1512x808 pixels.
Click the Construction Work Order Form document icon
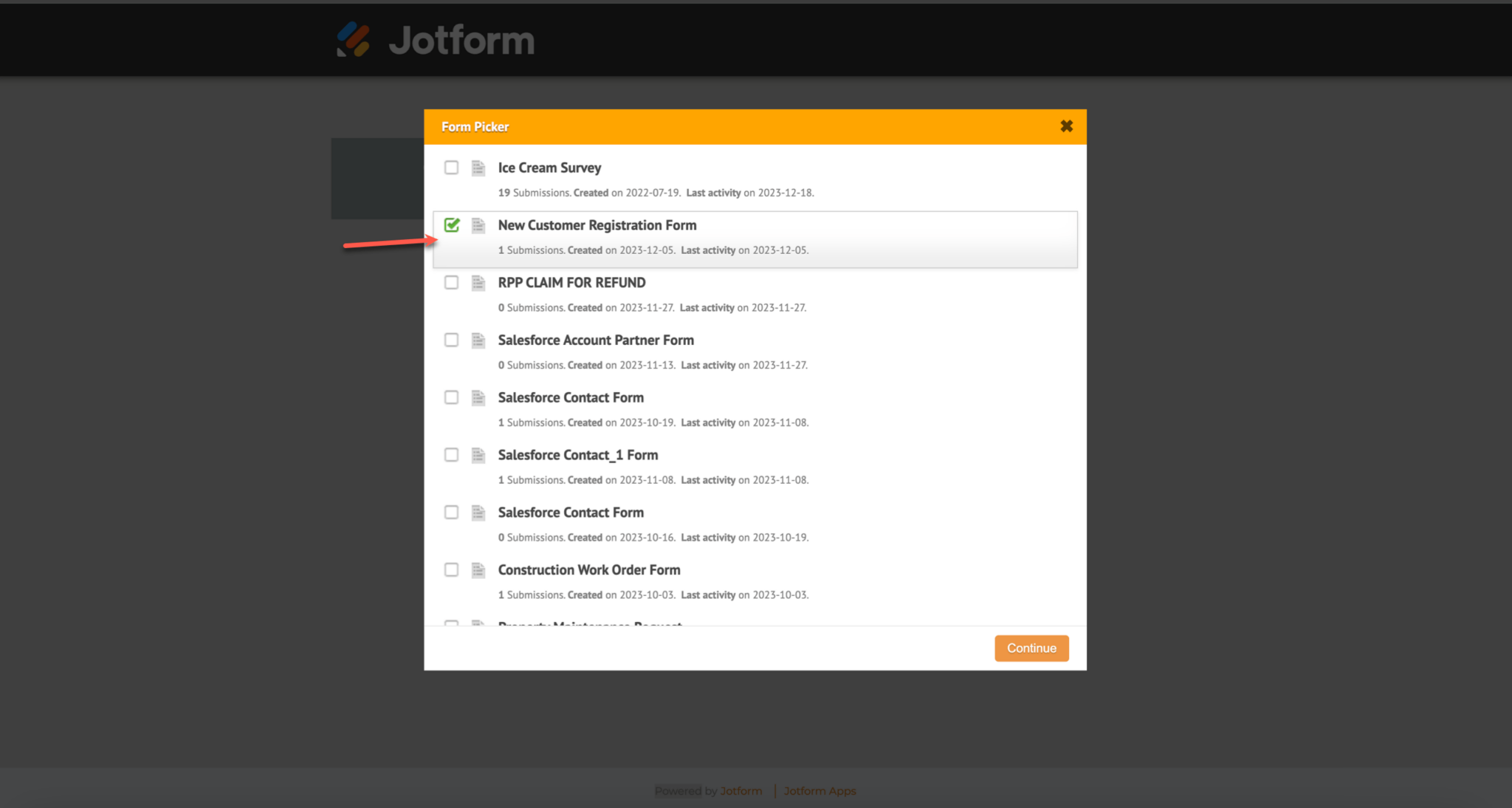click(478, 569)
